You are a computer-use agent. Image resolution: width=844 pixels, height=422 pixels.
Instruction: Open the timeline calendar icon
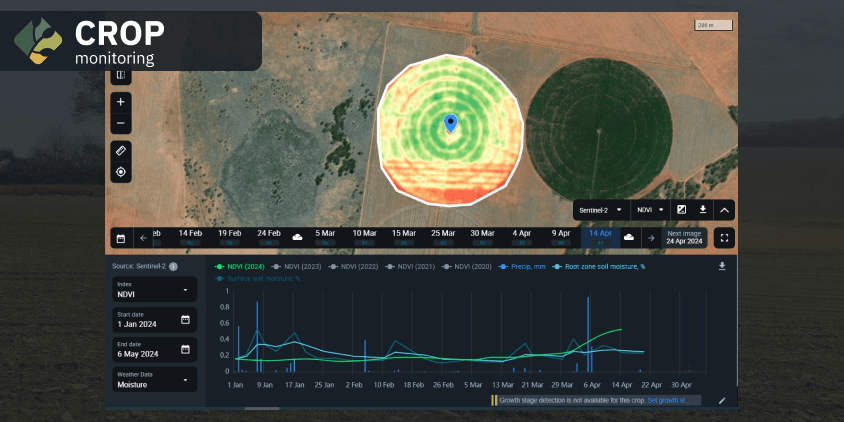[121, 238]
